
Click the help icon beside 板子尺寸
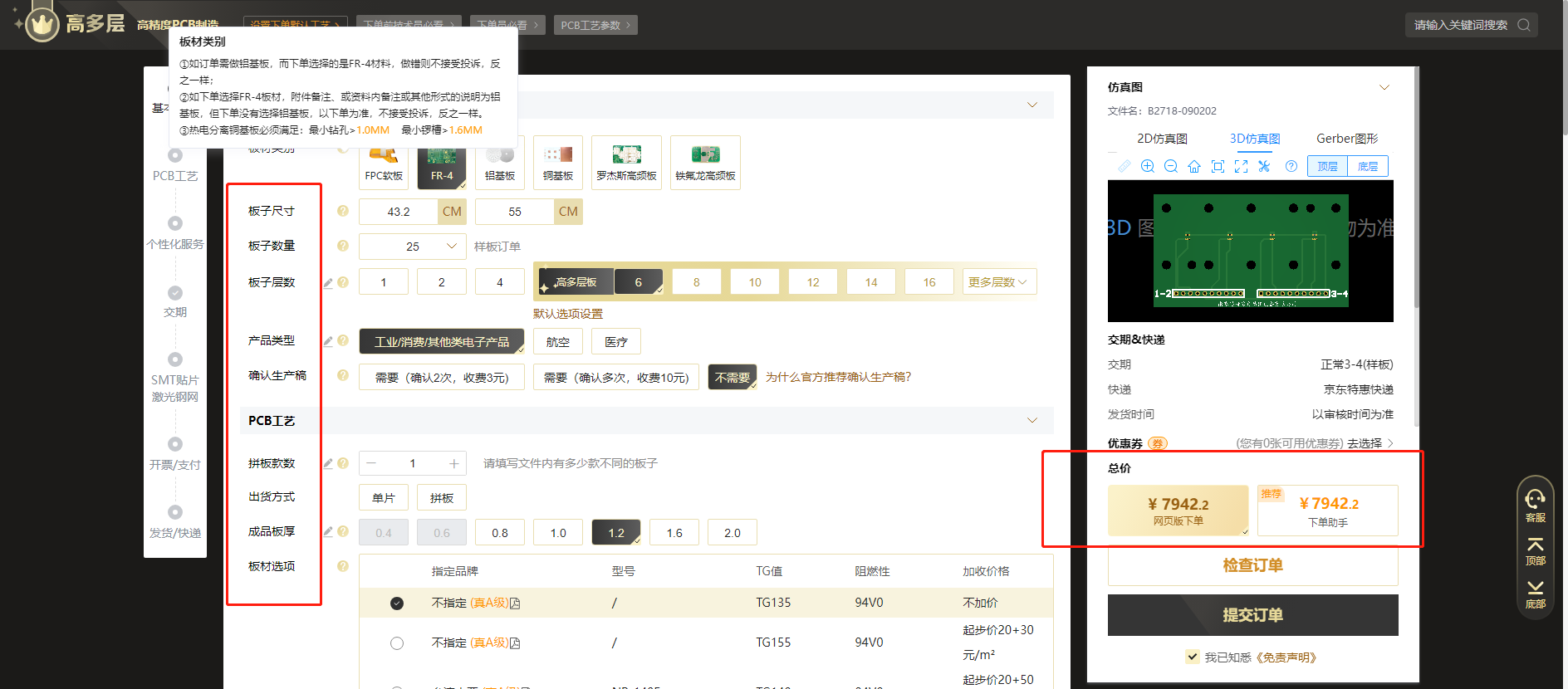pyautogui.click(x=342, y=211)
